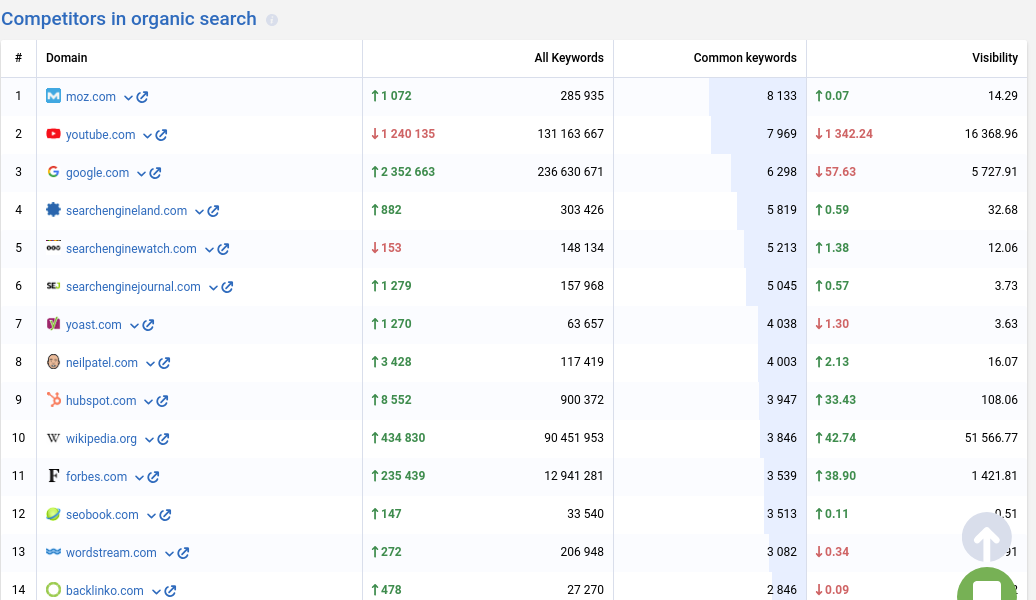1036x600 pixels.
Task: Open the yoast.com external link icon
Action: (149, 325)
